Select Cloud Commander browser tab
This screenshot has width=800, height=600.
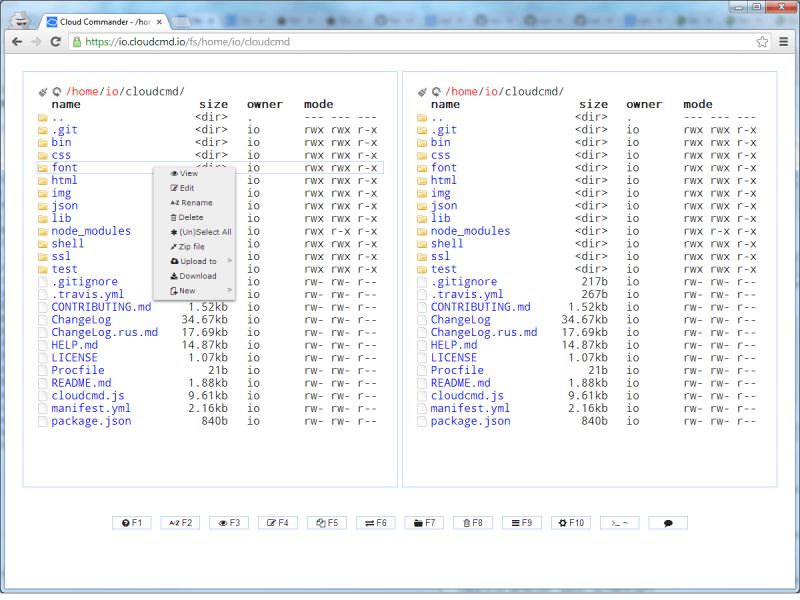105,22
